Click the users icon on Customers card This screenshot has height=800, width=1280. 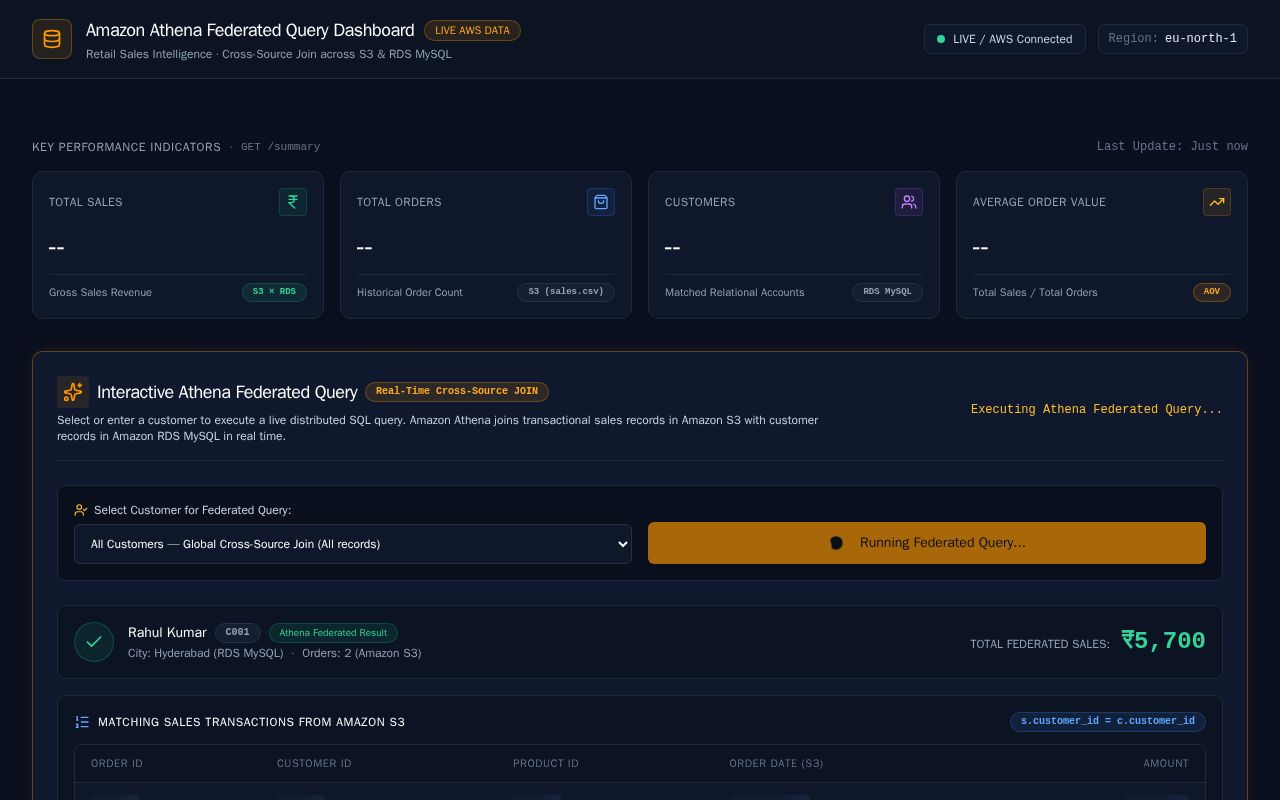[x=909, y=202]
